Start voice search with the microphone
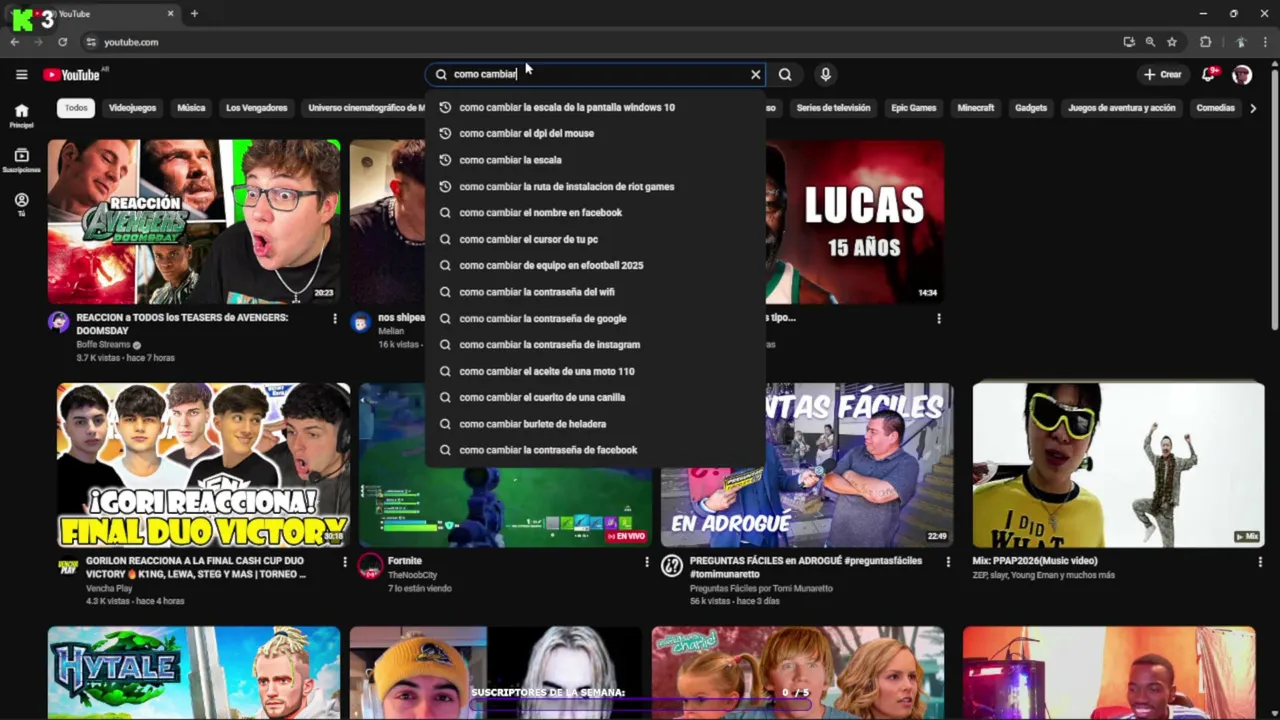 coord(825,74)
